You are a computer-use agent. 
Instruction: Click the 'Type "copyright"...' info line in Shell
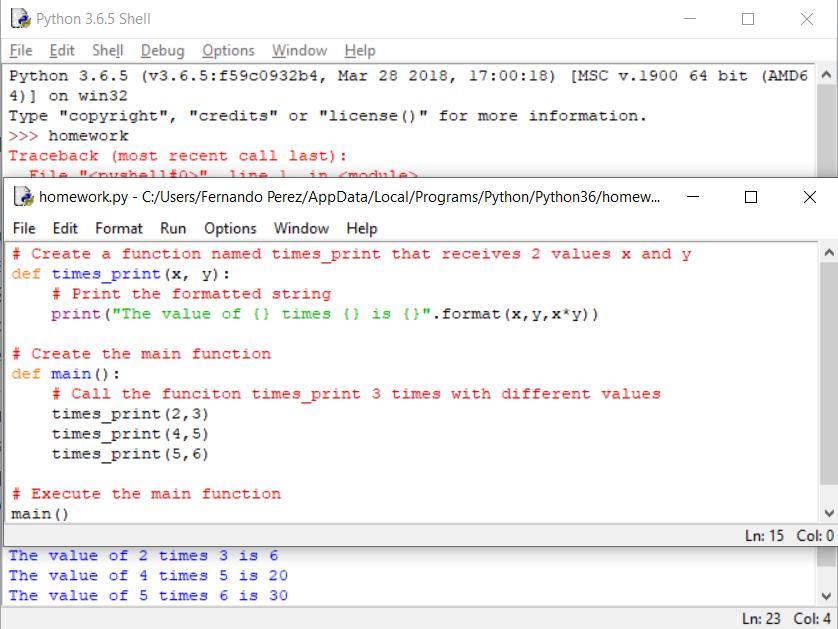click(327, 116)
